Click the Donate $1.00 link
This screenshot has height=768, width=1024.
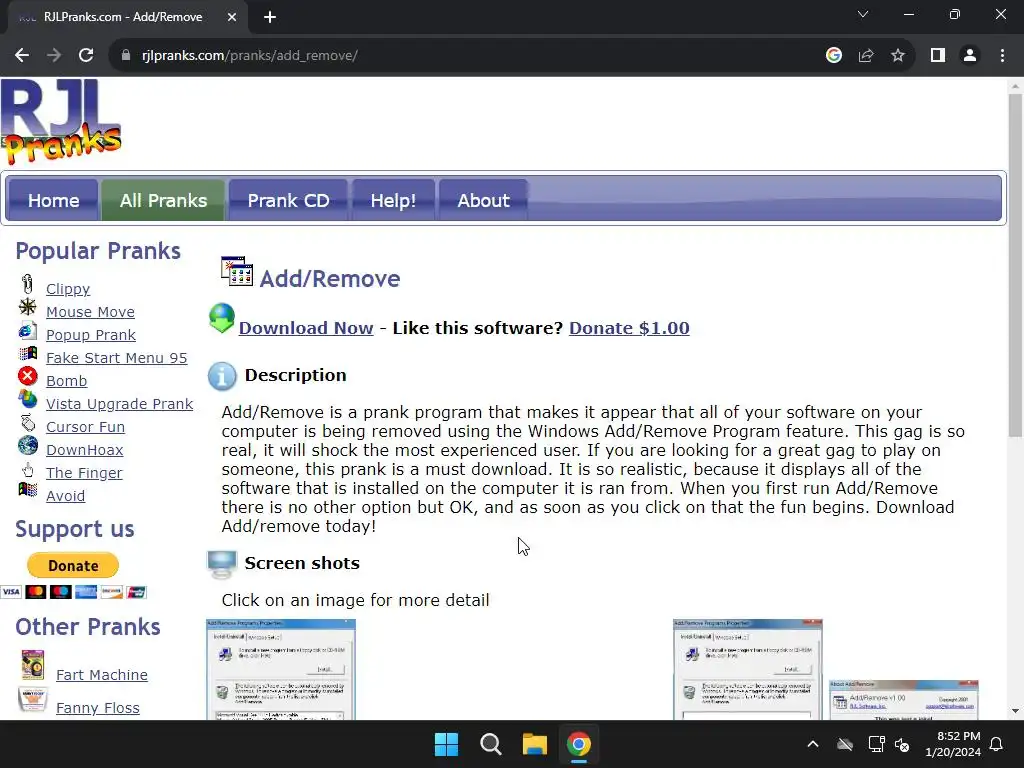(629, 328)
